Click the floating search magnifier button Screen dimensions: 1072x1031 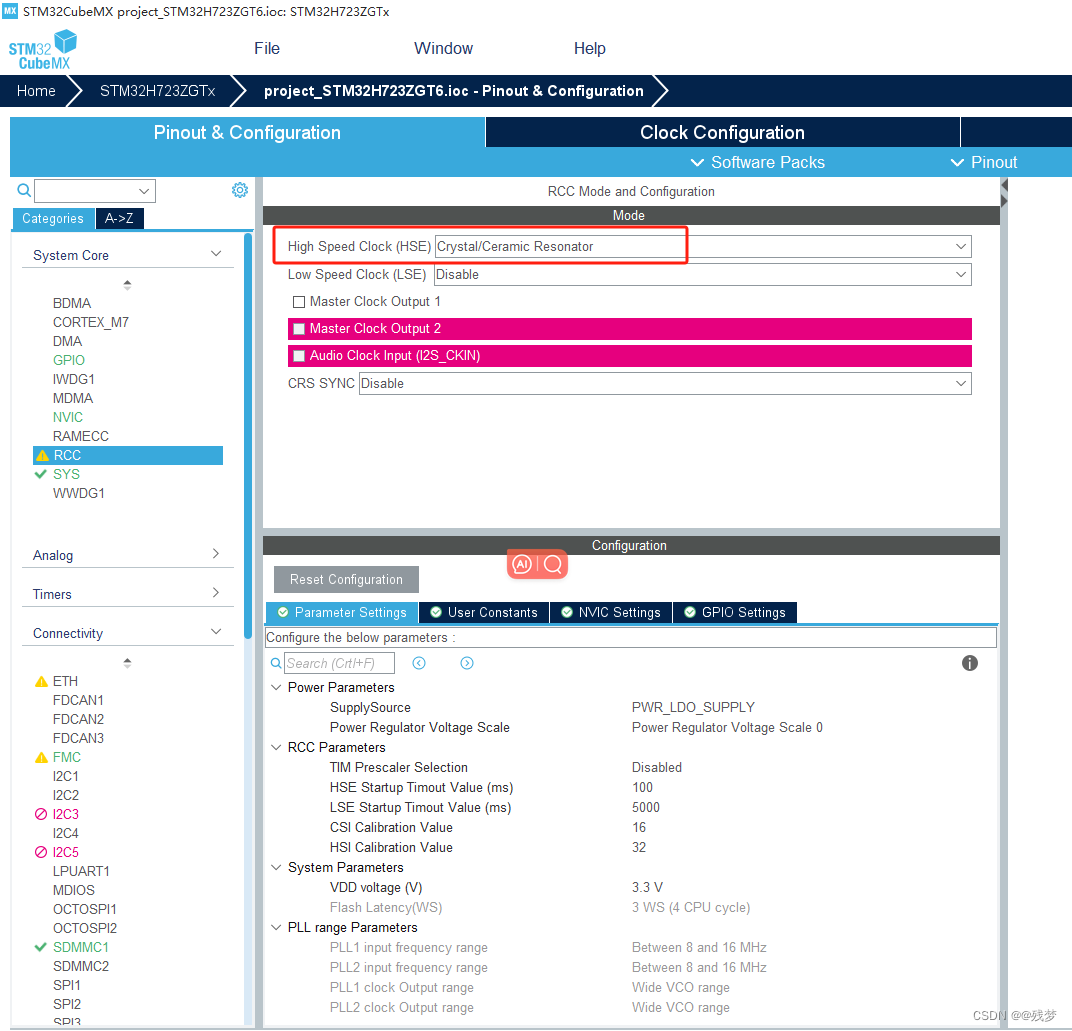click(x=553, y=565)
